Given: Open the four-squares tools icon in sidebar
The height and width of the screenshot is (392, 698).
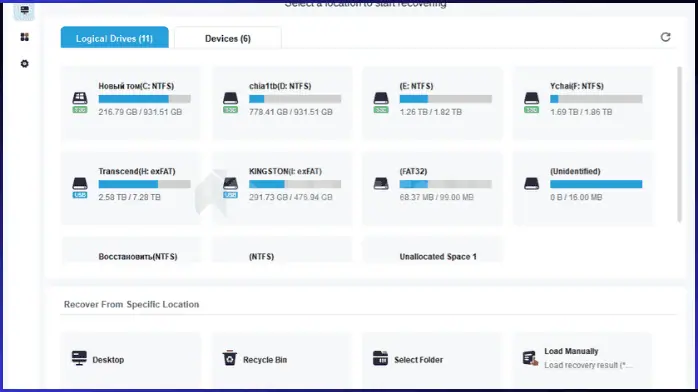Looking at the screenshot, I should coord(24,37).
